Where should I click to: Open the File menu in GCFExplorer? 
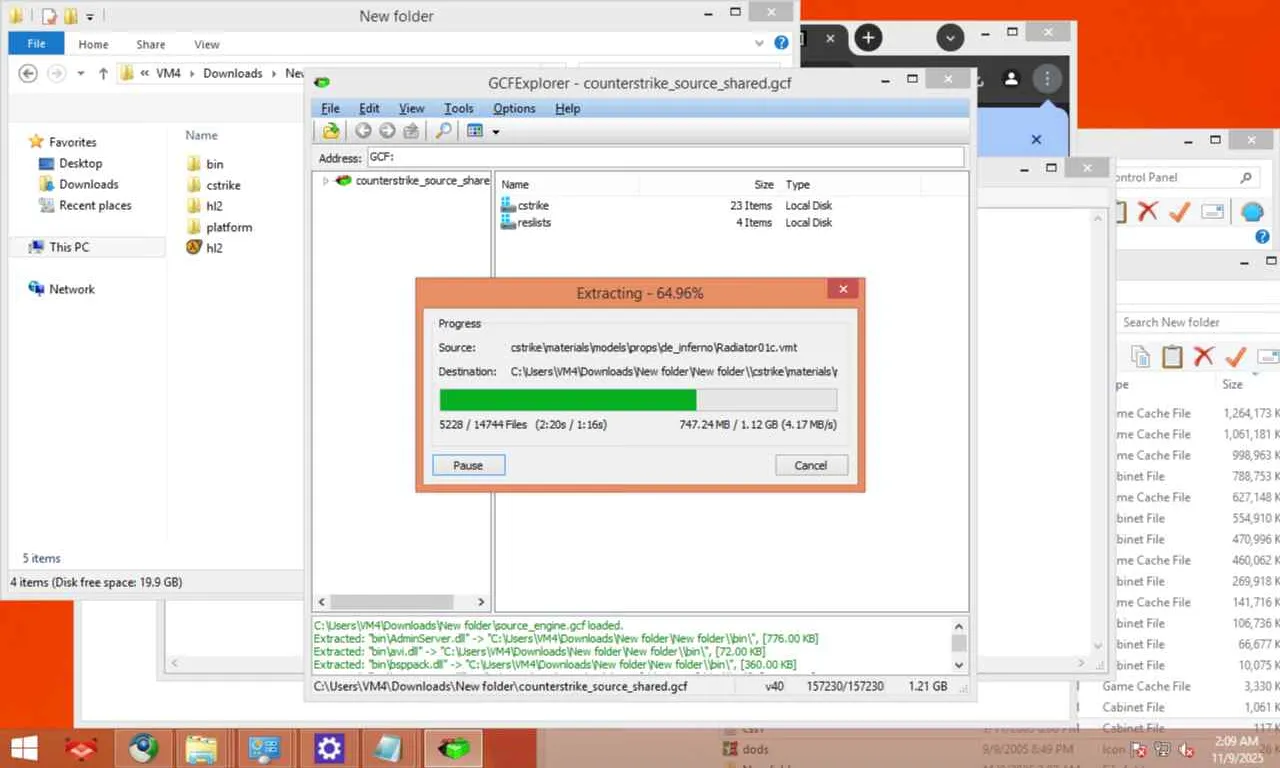tap(330, 108)
